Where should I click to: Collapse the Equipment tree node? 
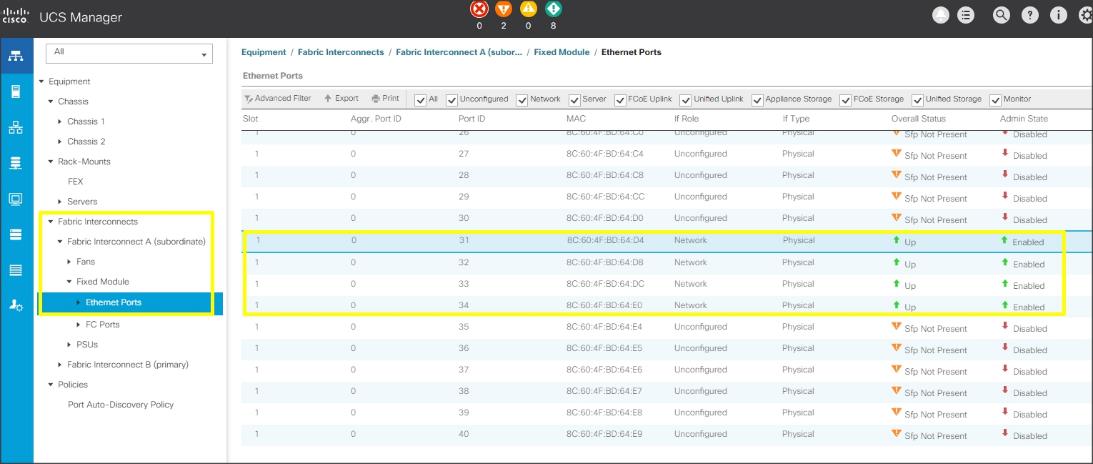pos(42,82)
